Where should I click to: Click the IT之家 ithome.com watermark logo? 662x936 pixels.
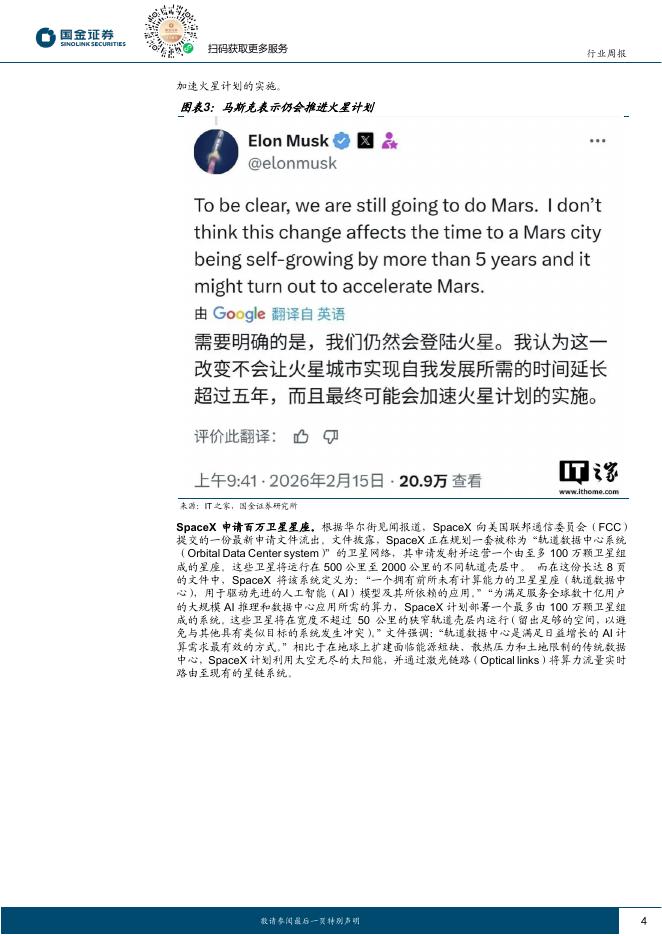pyautogui.click(x=589, y=478)
